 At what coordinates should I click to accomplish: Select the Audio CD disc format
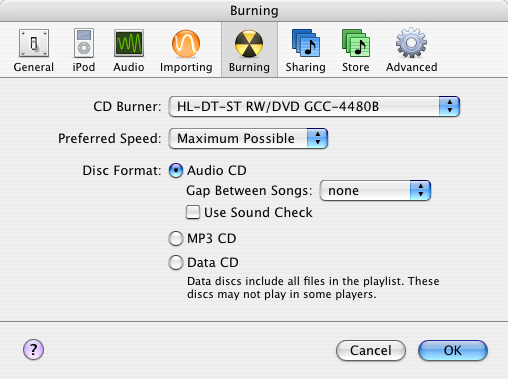pyautogui.click(x=176, y=171)
